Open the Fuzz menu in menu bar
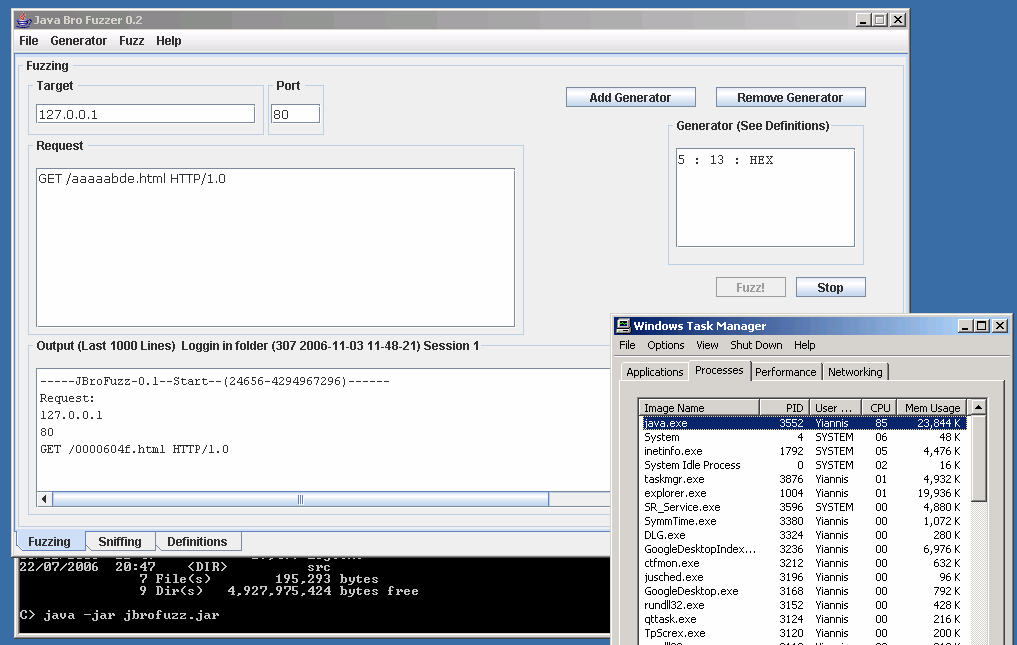The height and width of the screenshot is (645, 1017). coord(131,41)
